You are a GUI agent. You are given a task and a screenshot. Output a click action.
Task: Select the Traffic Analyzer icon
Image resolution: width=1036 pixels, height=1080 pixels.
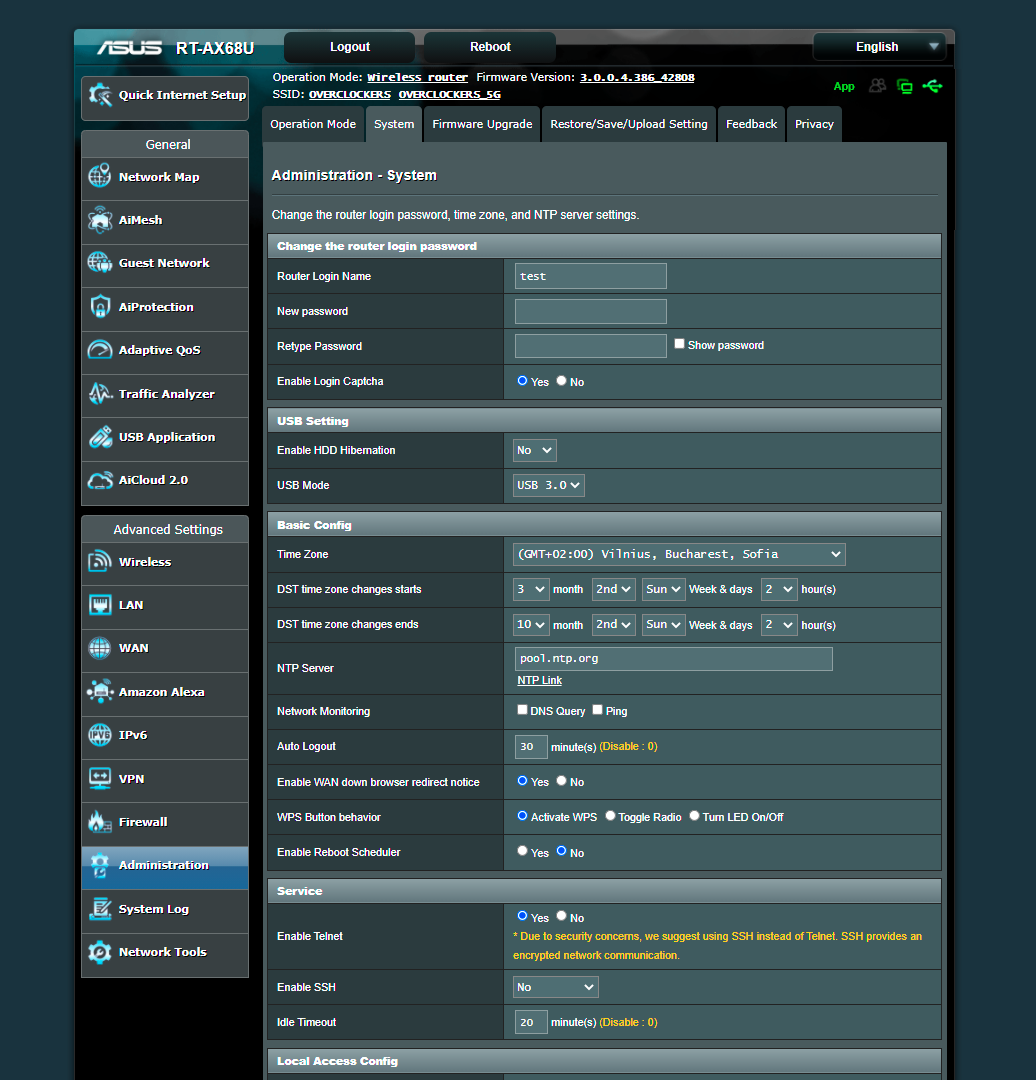pyautogui.click(x=100, y=394)
